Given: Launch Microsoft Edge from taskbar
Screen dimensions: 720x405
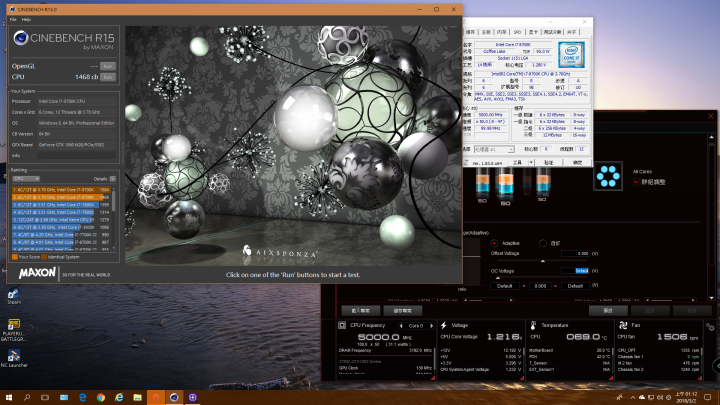Looking at the screenshot, I should 82,397.
